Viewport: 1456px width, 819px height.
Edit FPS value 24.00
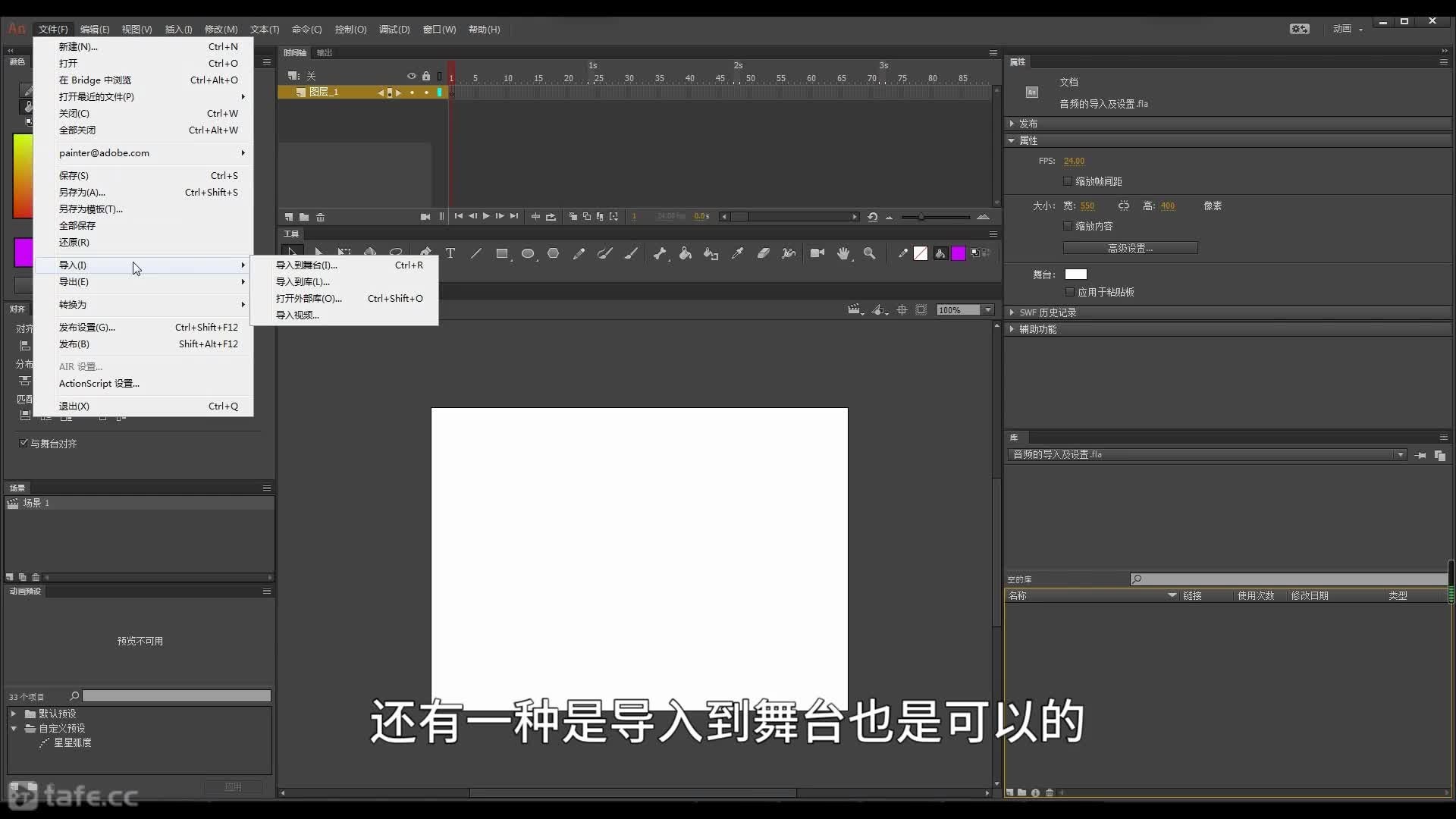pos(1074,161)
